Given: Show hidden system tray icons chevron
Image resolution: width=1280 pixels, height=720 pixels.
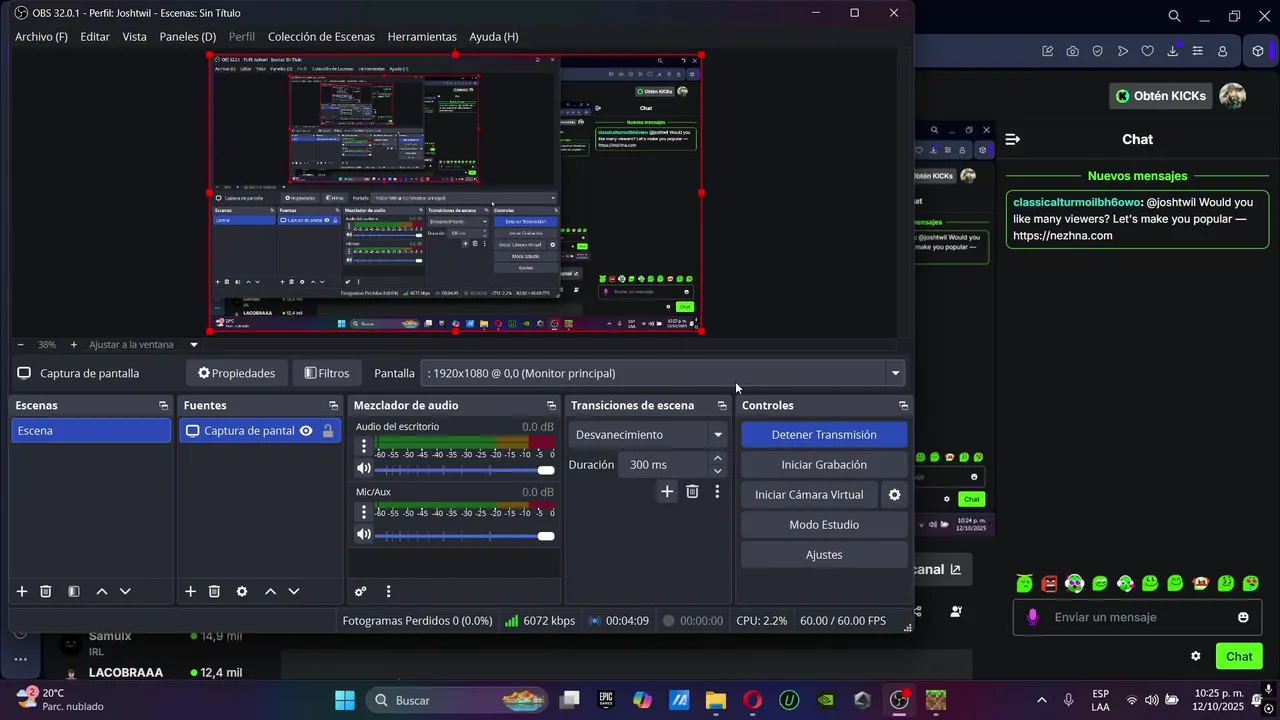Looking at the screenshot, I should click(1042, 700).
